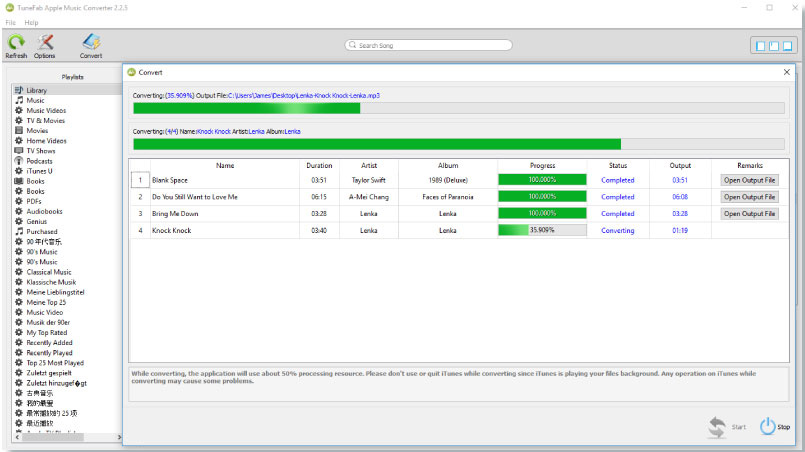
Task: Select Meine Lieblingstitel playlist
Action: [55, 292]
